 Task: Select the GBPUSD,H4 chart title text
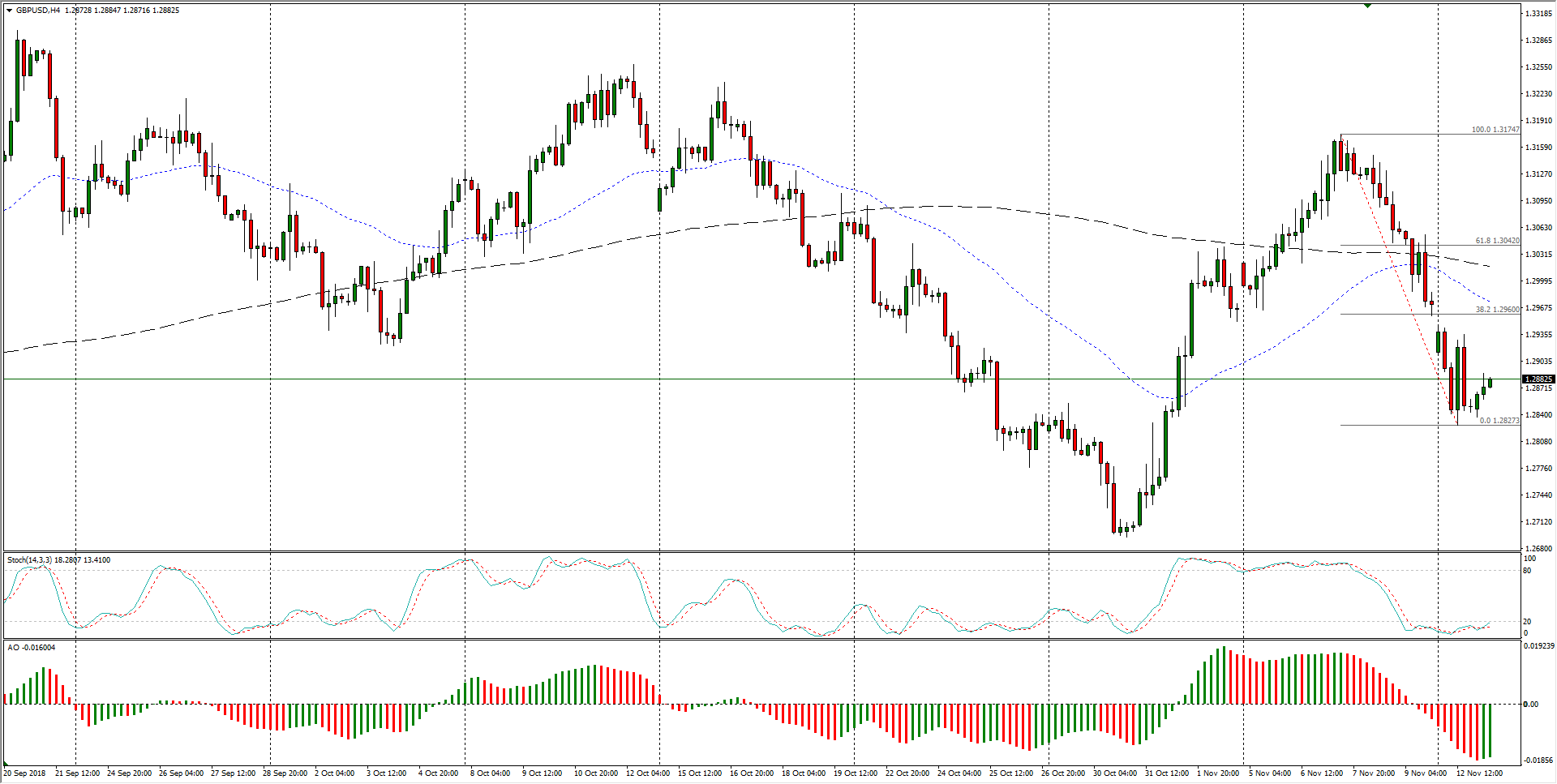38,11
